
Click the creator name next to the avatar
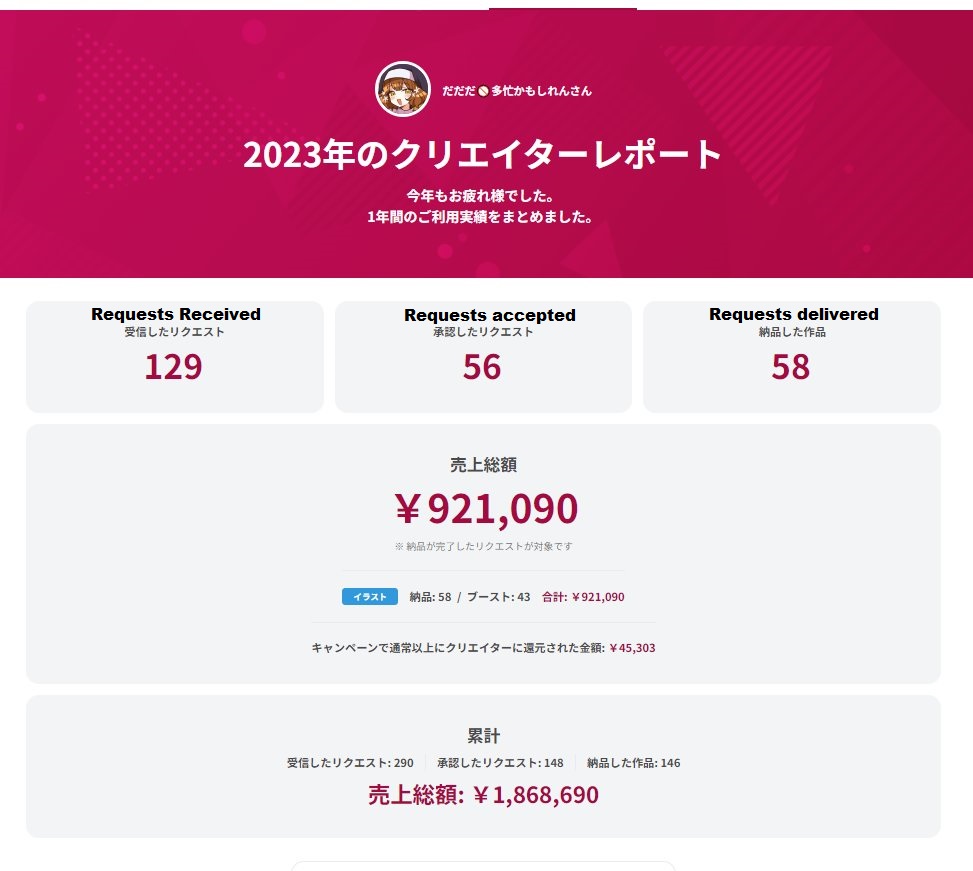point(517,91)
